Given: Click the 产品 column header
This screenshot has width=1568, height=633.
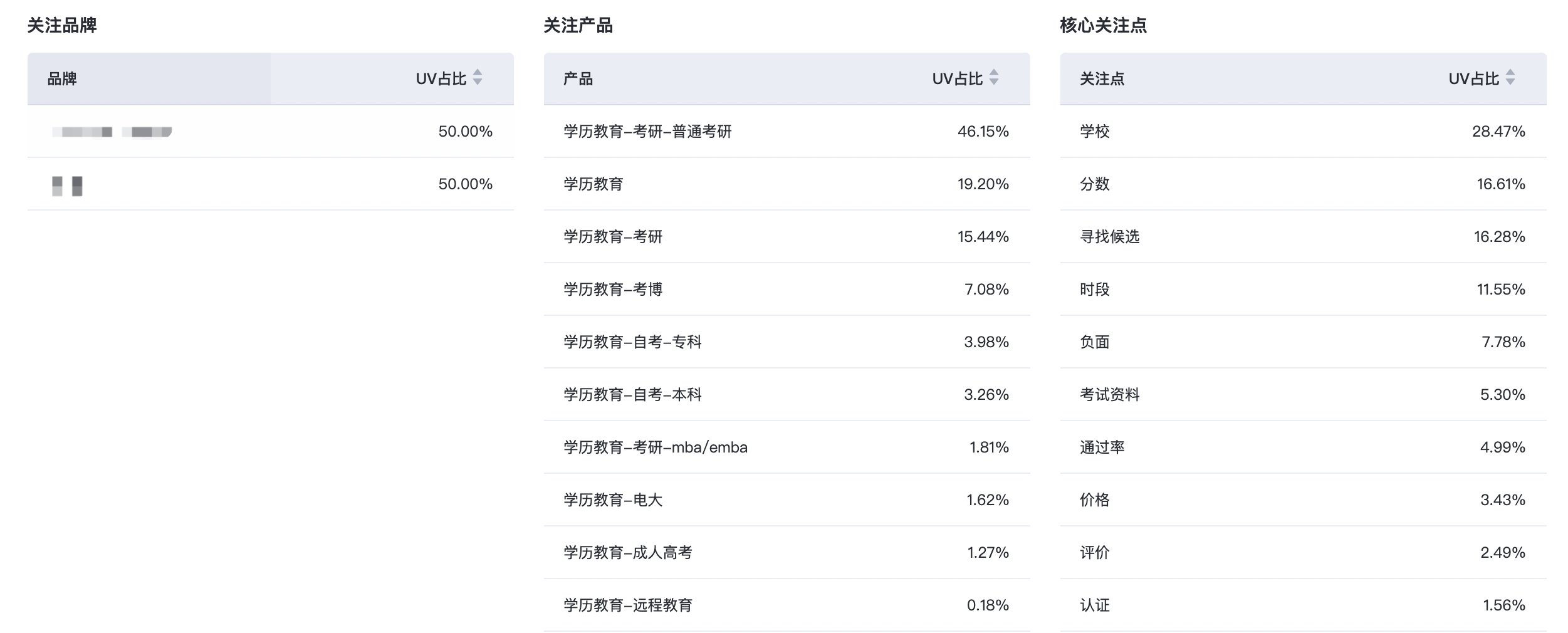Looking at the screenshot, I should pyautogui.click(x=578, y=79).
